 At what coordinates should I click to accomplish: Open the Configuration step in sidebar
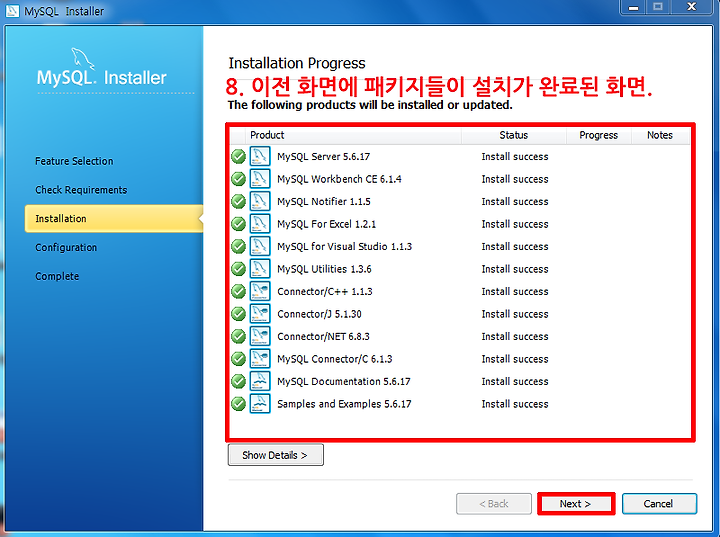coord(66,248)
